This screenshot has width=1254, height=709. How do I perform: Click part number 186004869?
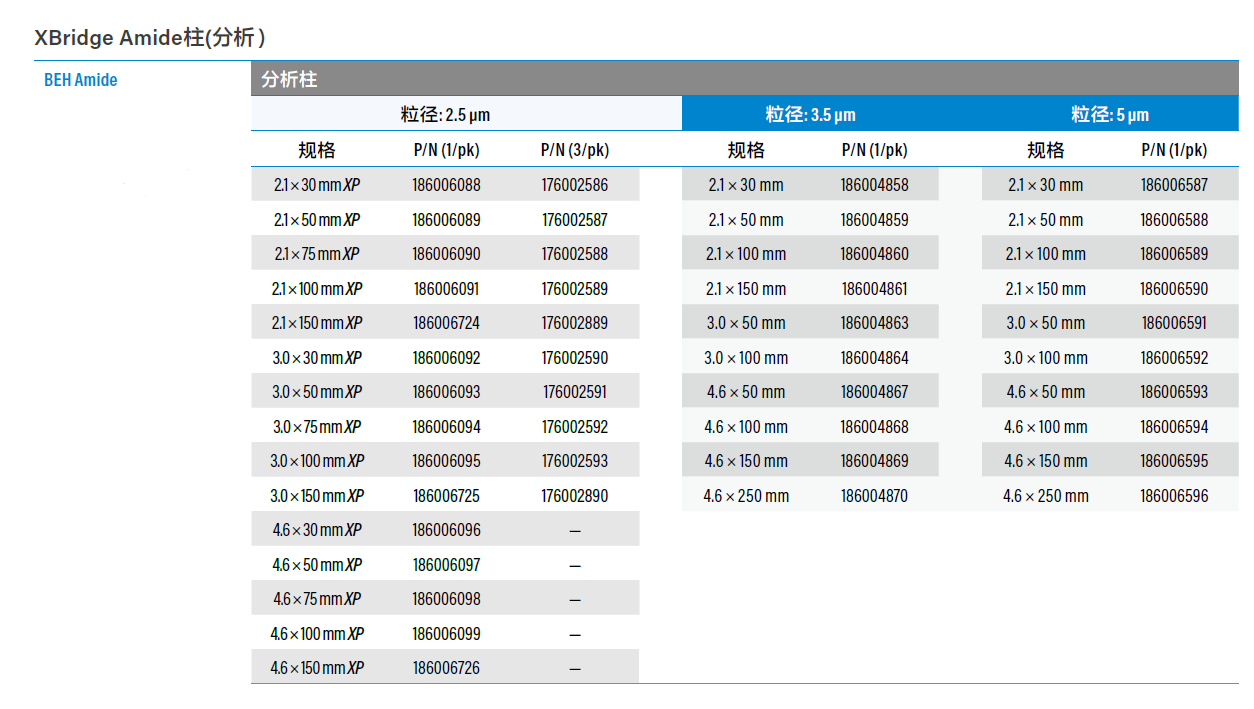[x=875, y=461]
